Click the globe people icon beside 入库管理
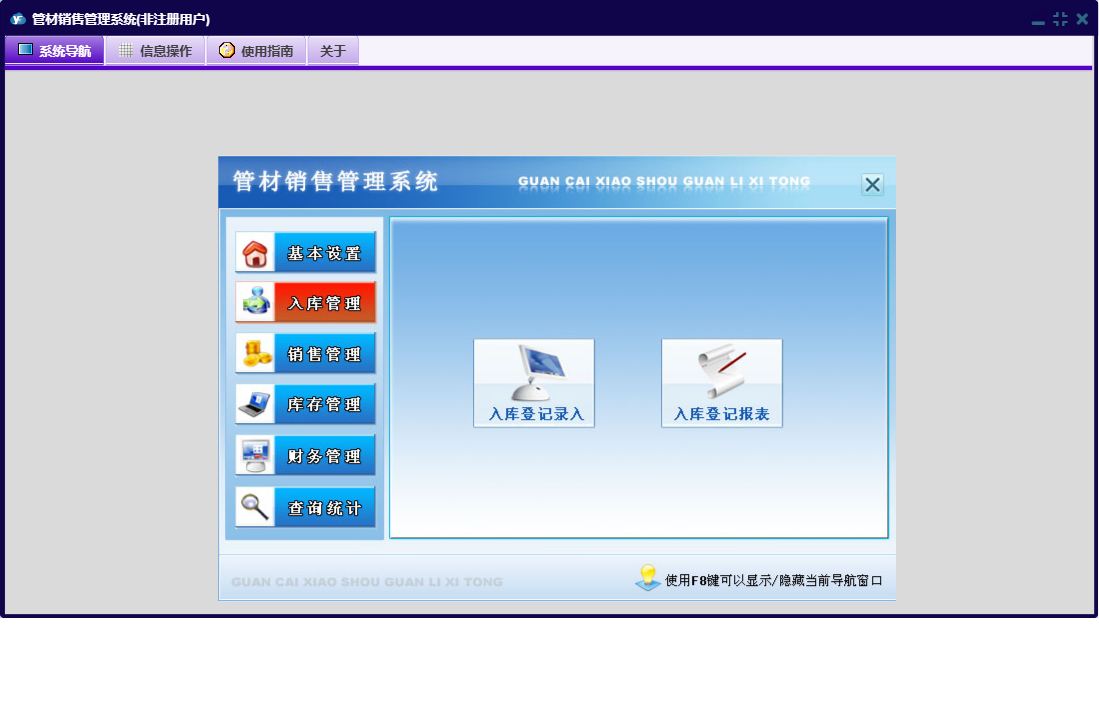Viewport: 1099px width, 723px height. [255, 303]
